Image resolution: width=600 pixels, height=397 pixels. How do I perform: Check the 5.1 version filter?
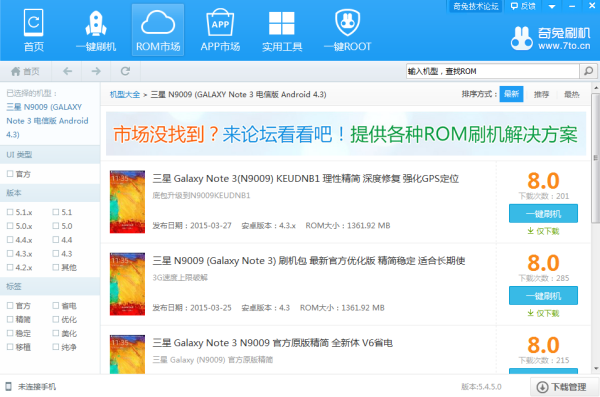coord(56,212)
